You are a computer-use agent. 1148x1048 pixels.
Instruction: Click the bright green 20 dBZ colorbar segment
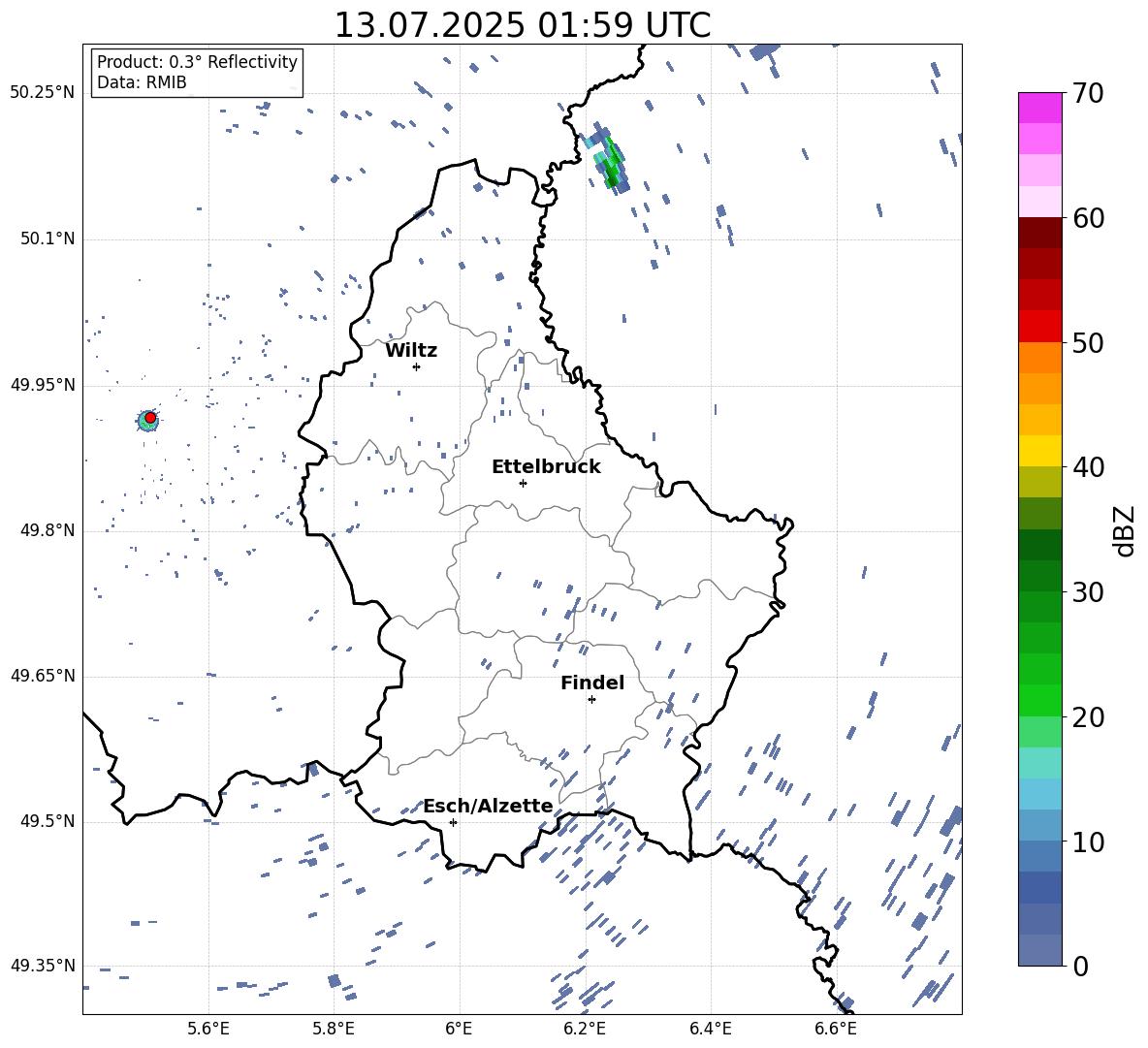(1039, 700)
